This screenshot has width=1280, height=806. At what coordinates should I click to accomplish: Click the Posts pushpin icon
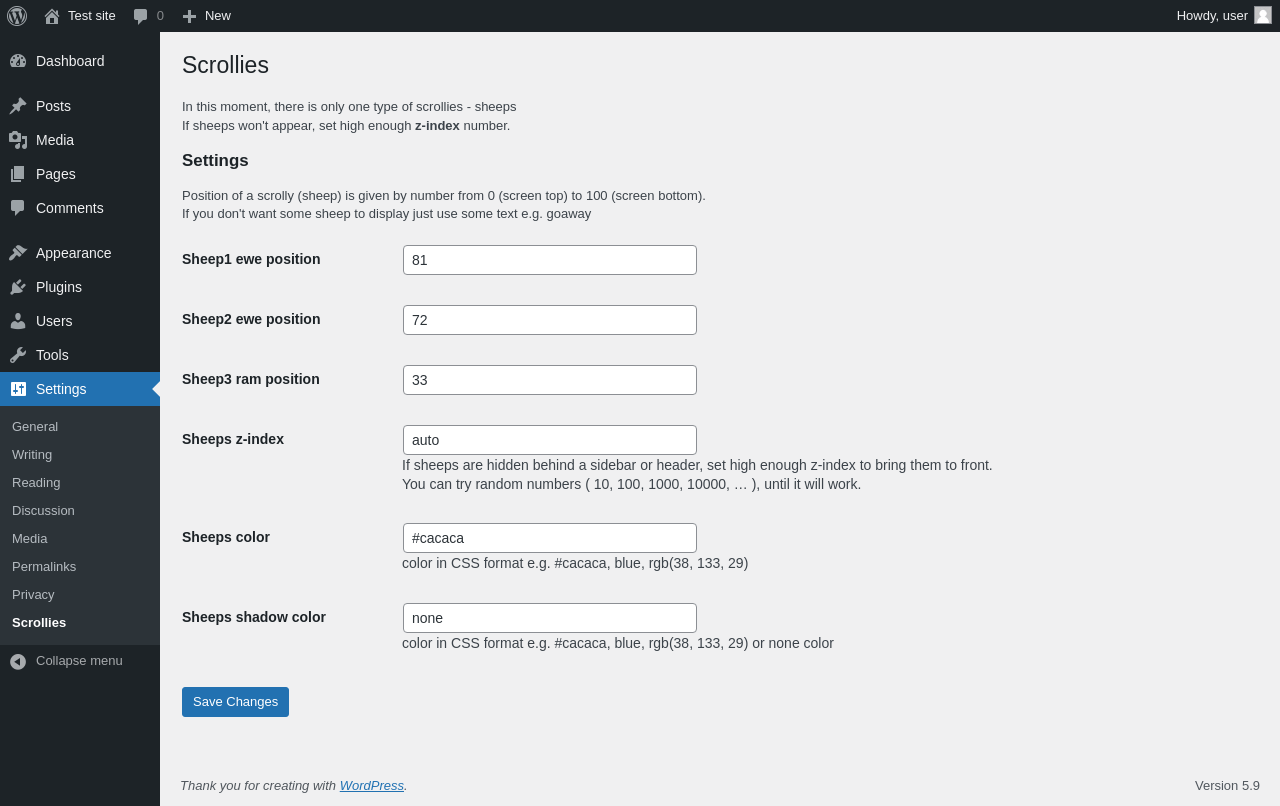[x=18, y=106]
